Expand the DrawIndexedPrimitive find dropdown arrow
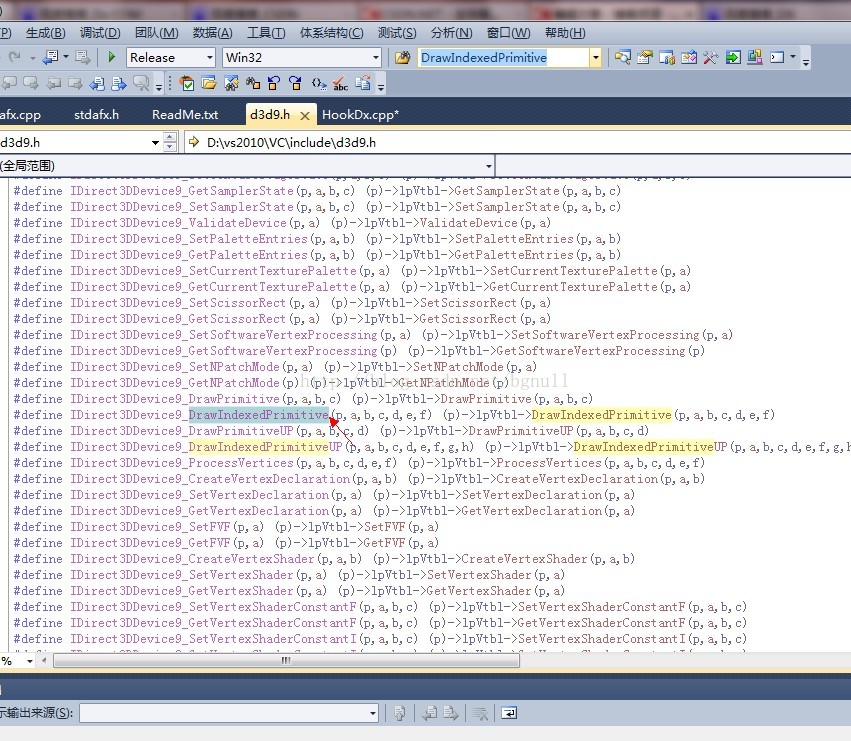 tap(595, 57)
